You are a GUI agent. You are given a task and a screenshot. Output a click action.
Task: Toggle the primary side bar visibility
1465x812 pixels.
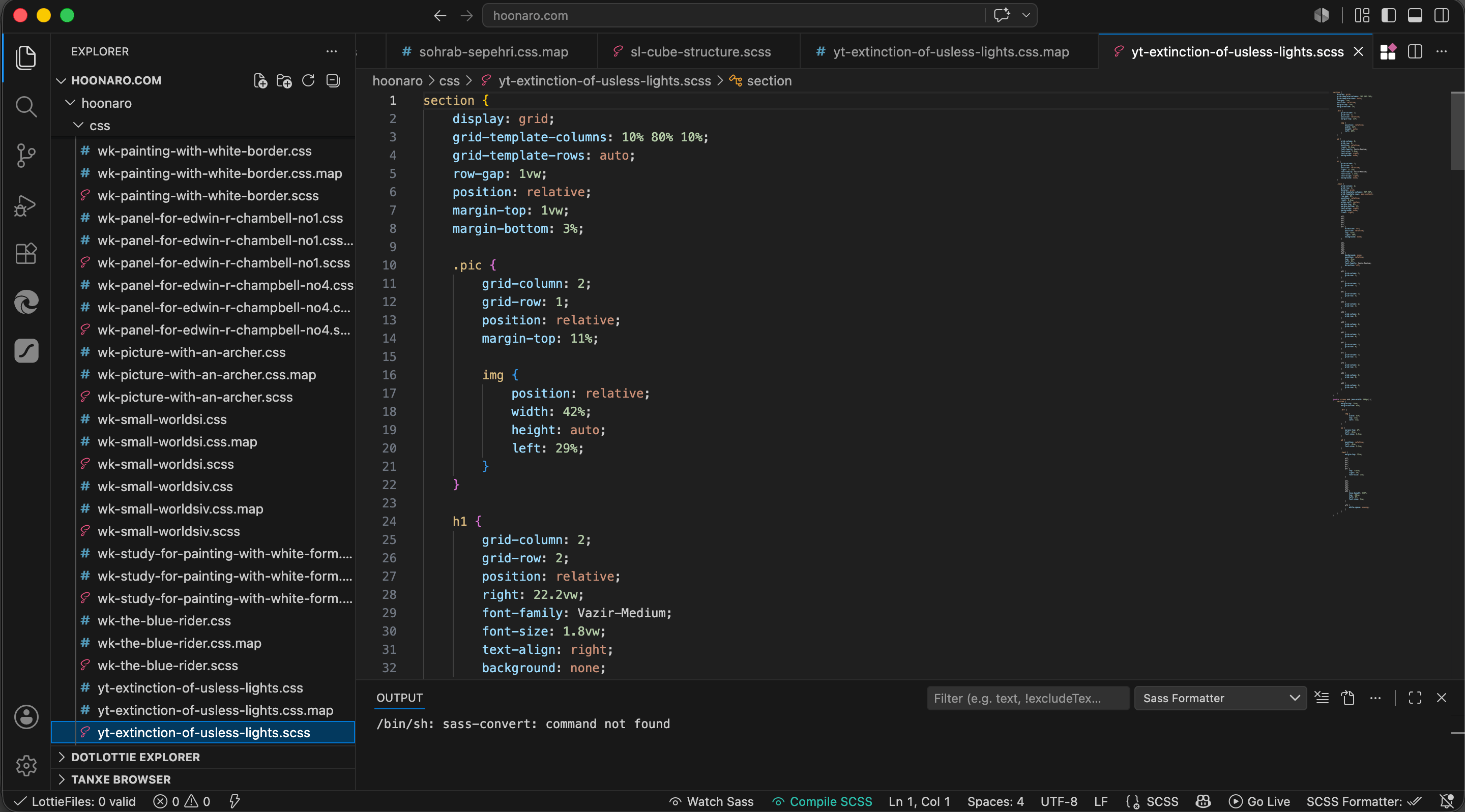tap(1388, 15)
